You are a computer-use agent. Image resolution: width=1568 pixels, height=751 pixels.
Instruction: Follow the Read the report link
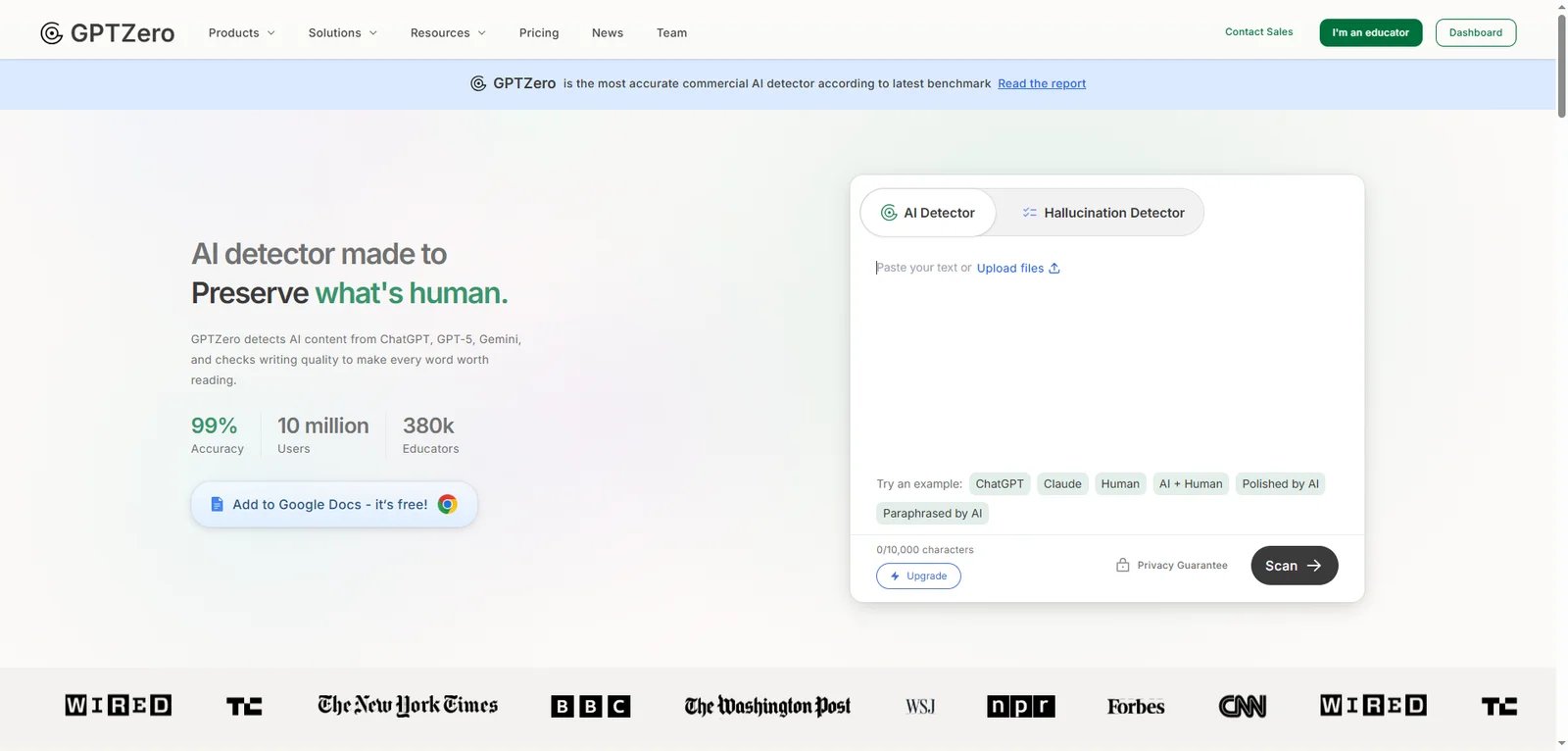click(1042, 84)
